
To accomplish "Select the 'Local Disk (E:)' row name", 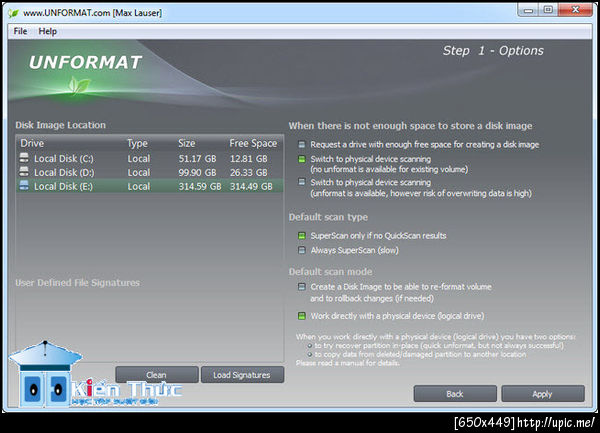I will click(x=63, y=187).
